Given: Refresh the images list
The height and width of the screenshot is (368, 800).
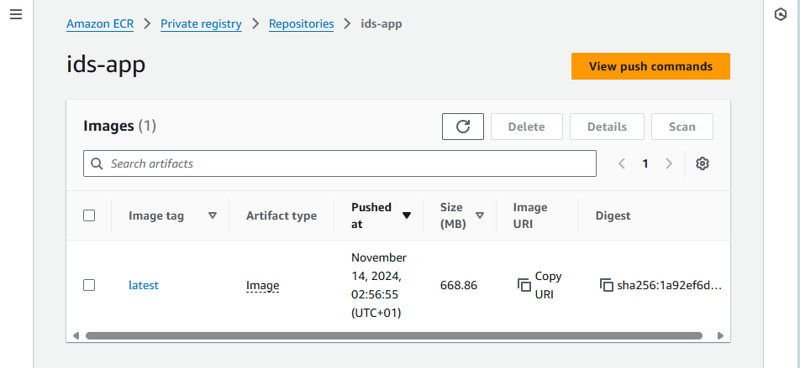Looking at the screenshot, I should pyautogui.click(x=463, y=127).
